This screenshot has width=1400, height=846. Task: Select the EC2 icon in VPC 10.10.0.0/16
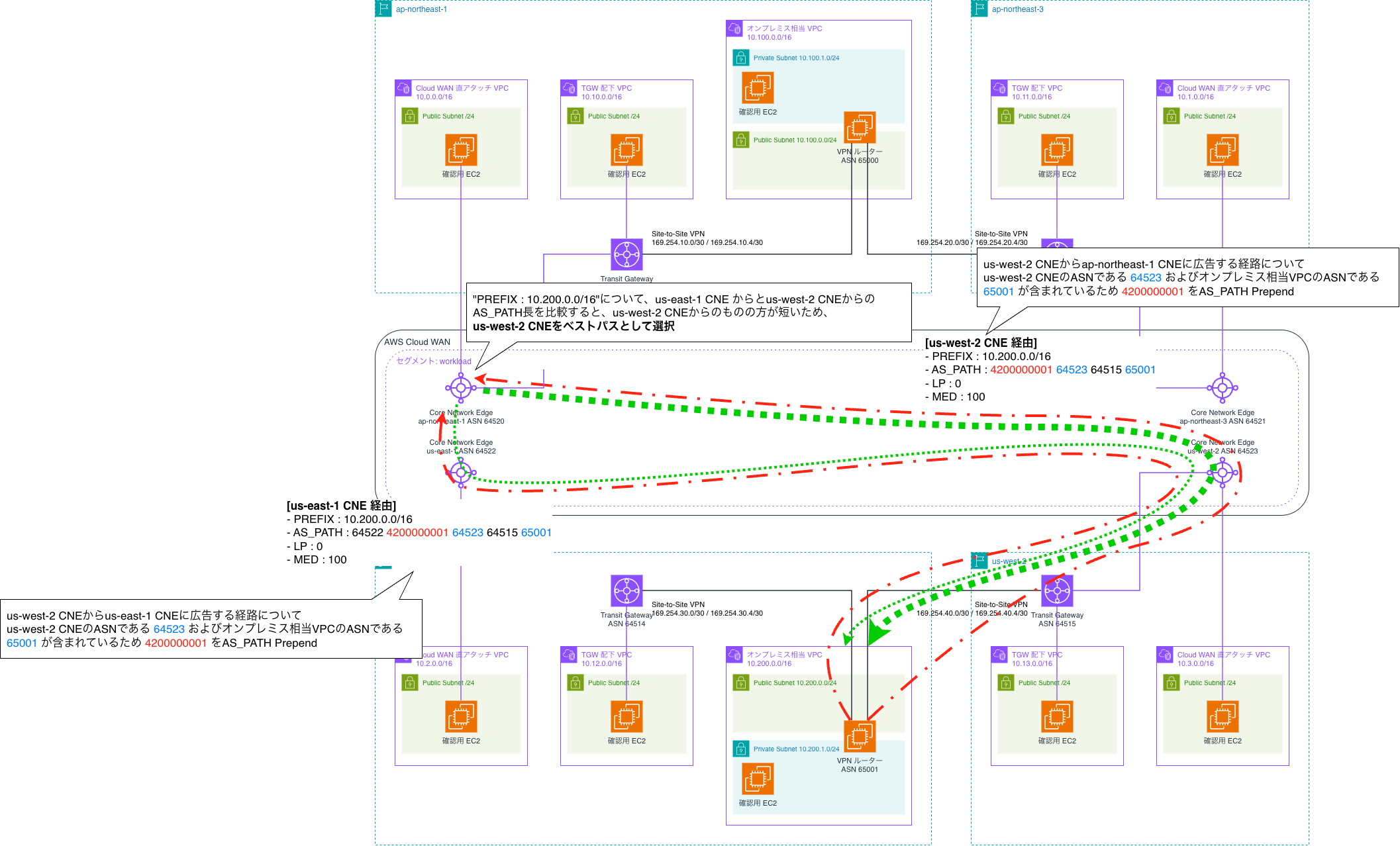click(626, 150)
